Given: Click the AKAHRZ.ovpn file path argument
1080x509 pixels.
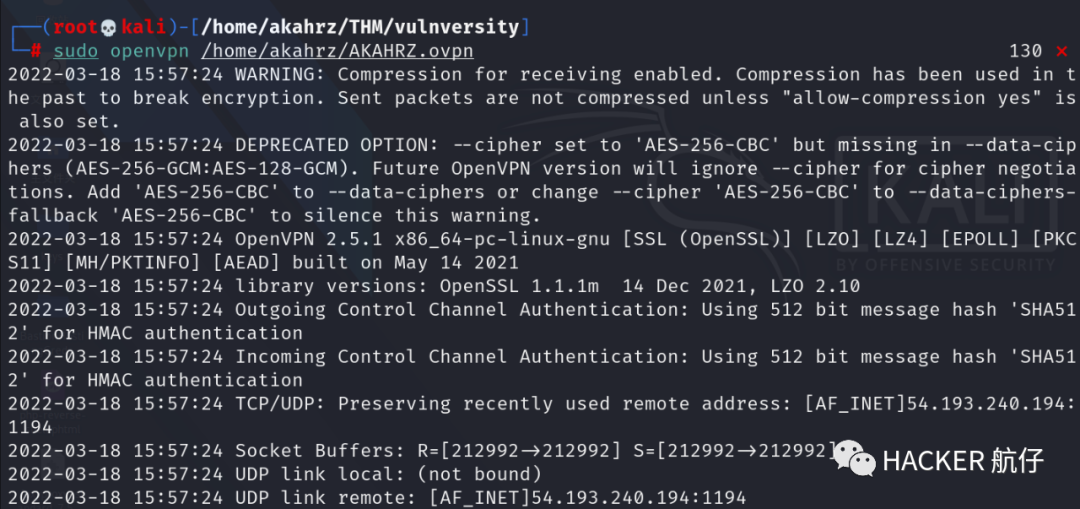Looking at the screenshot, I should (337, 51).
